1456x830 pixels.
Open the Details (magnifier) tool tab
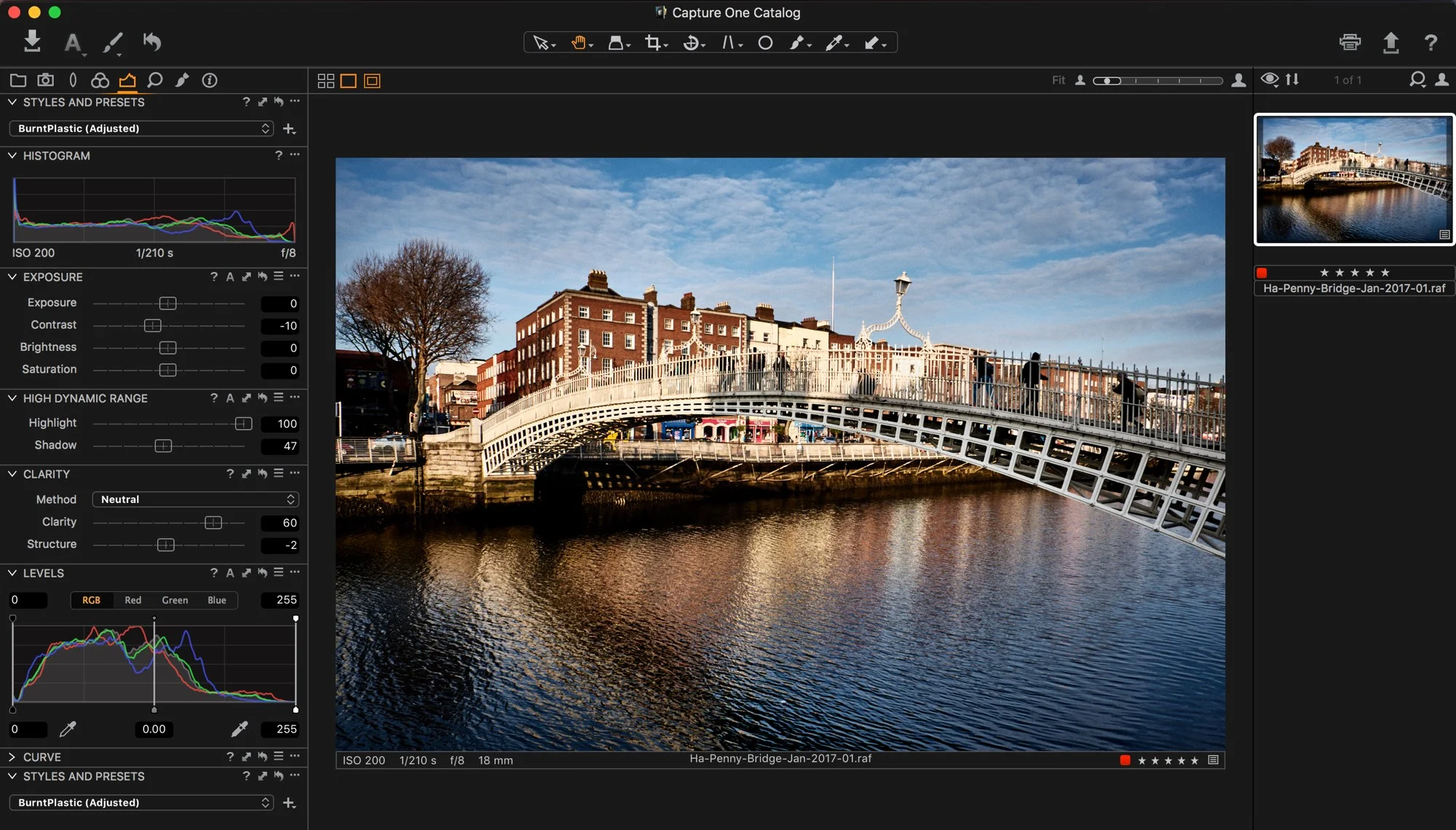(154, 80)
